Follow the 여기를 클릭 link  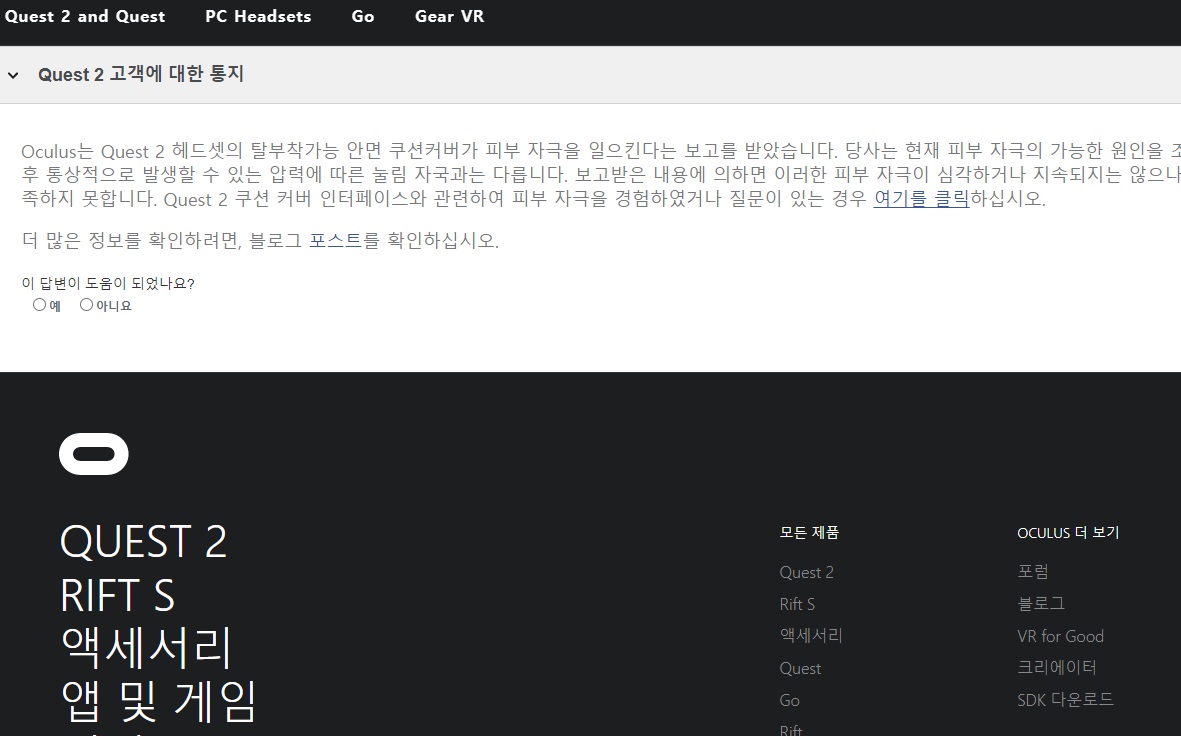tap(921, 199)
